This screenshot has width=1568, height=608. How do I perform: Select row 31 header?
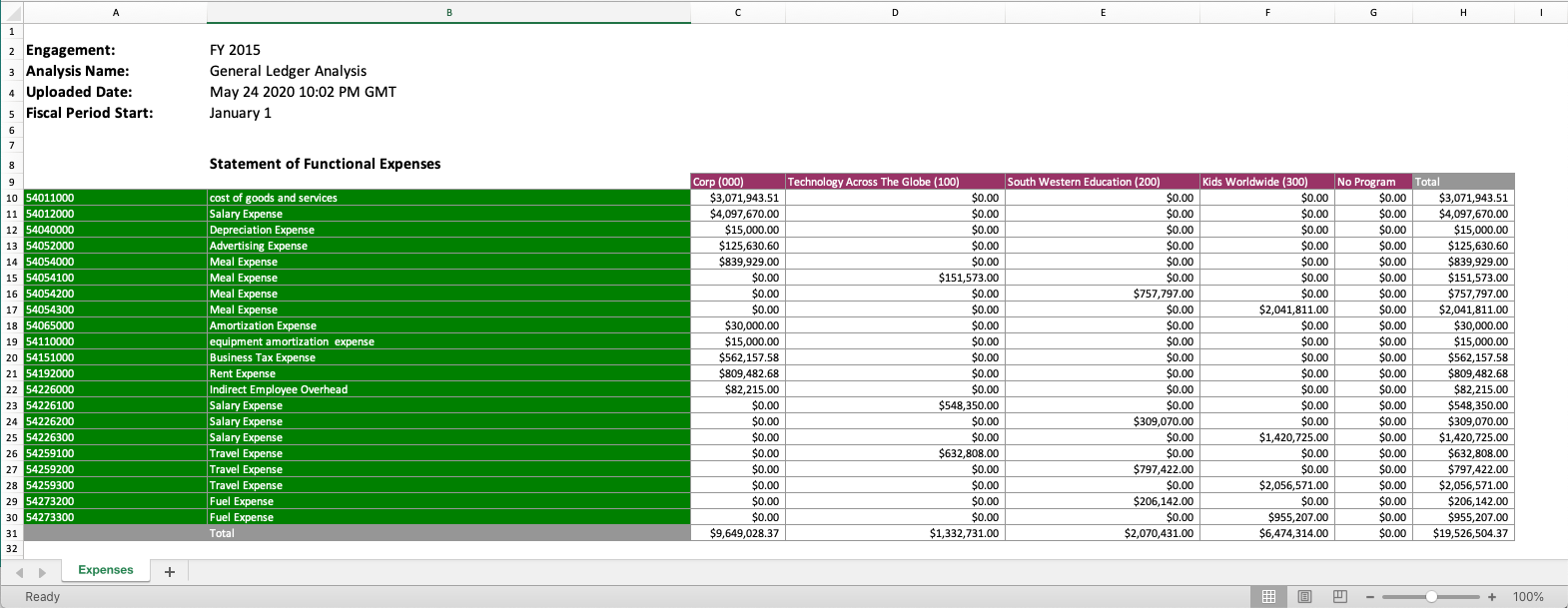pyautogui.click(x=12, y=533)
